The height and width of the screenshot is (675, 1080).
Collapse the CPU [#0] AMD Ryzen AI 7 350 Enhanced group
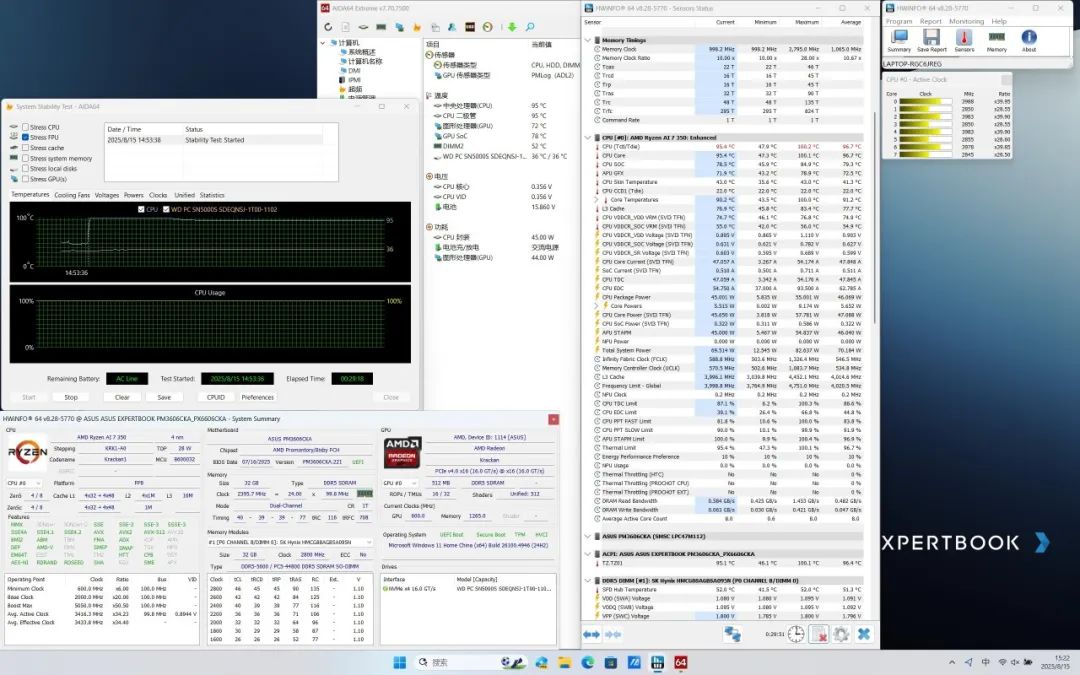pos(588,137)
